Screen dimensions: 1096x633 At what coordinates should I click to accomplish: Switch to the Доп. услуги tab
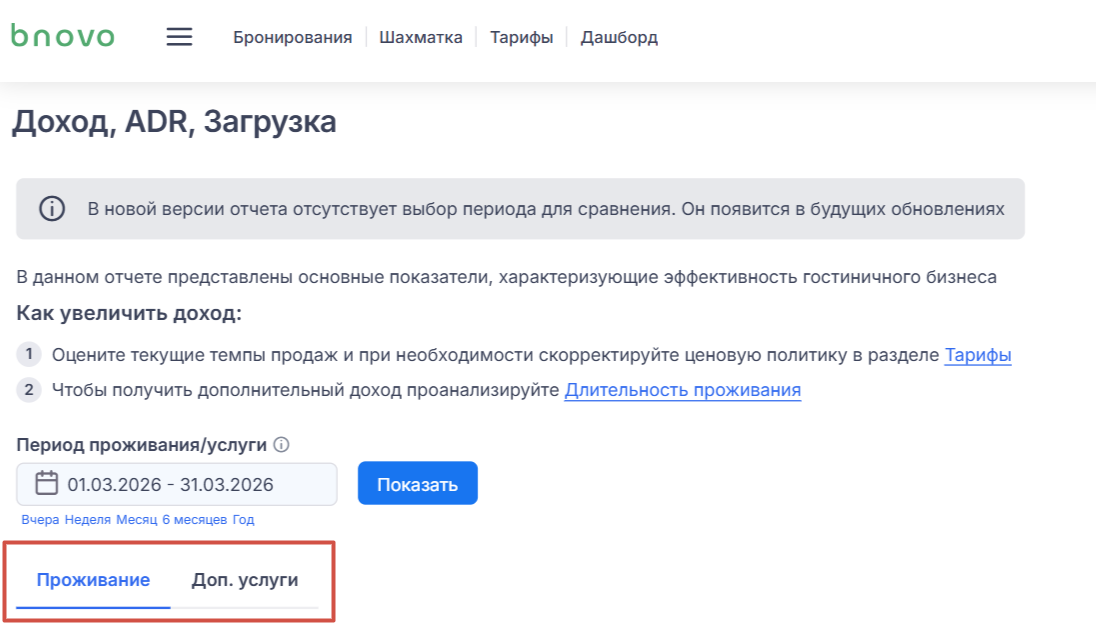click(x=244, y=580)
